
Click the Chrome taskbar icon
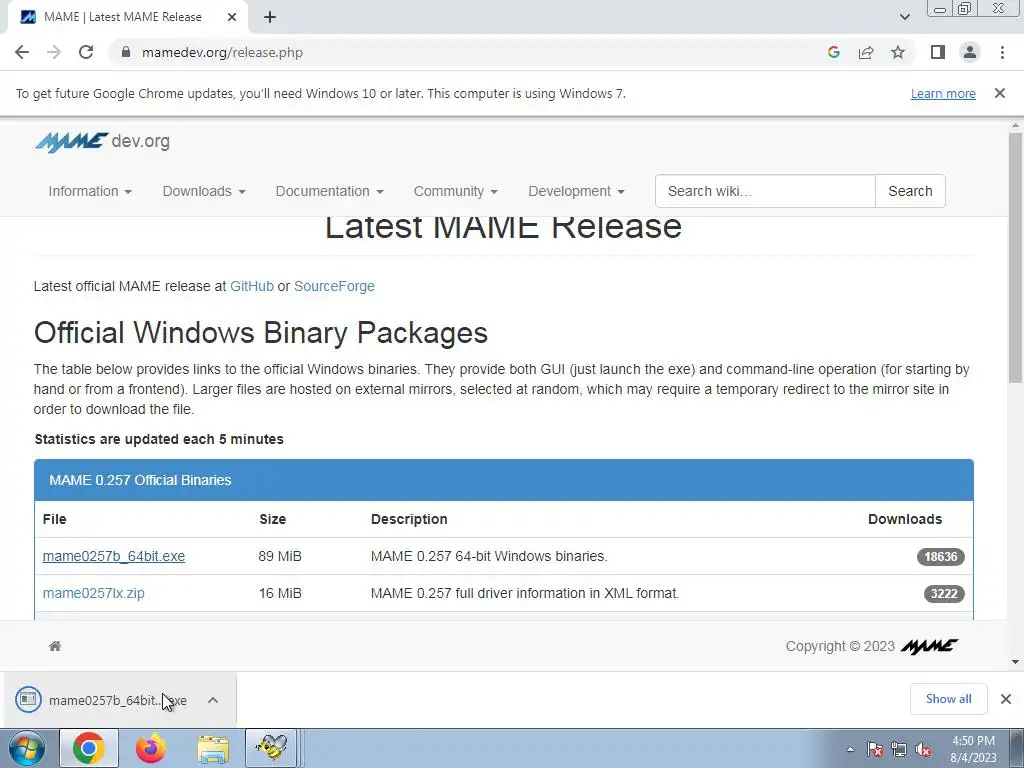coord(89,748)
